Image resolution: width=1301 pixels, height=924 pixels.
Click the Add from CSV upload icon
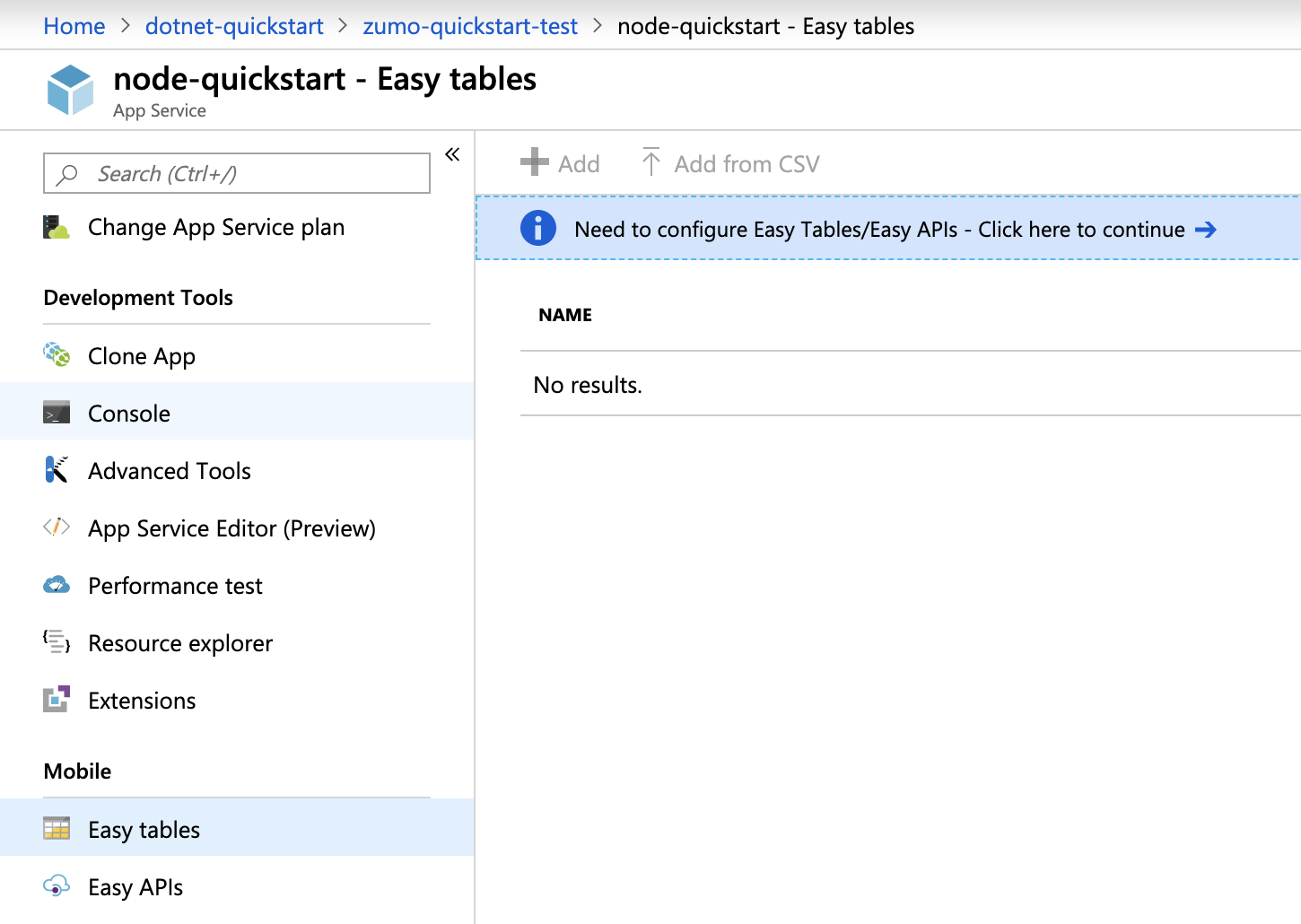point(650,162)
